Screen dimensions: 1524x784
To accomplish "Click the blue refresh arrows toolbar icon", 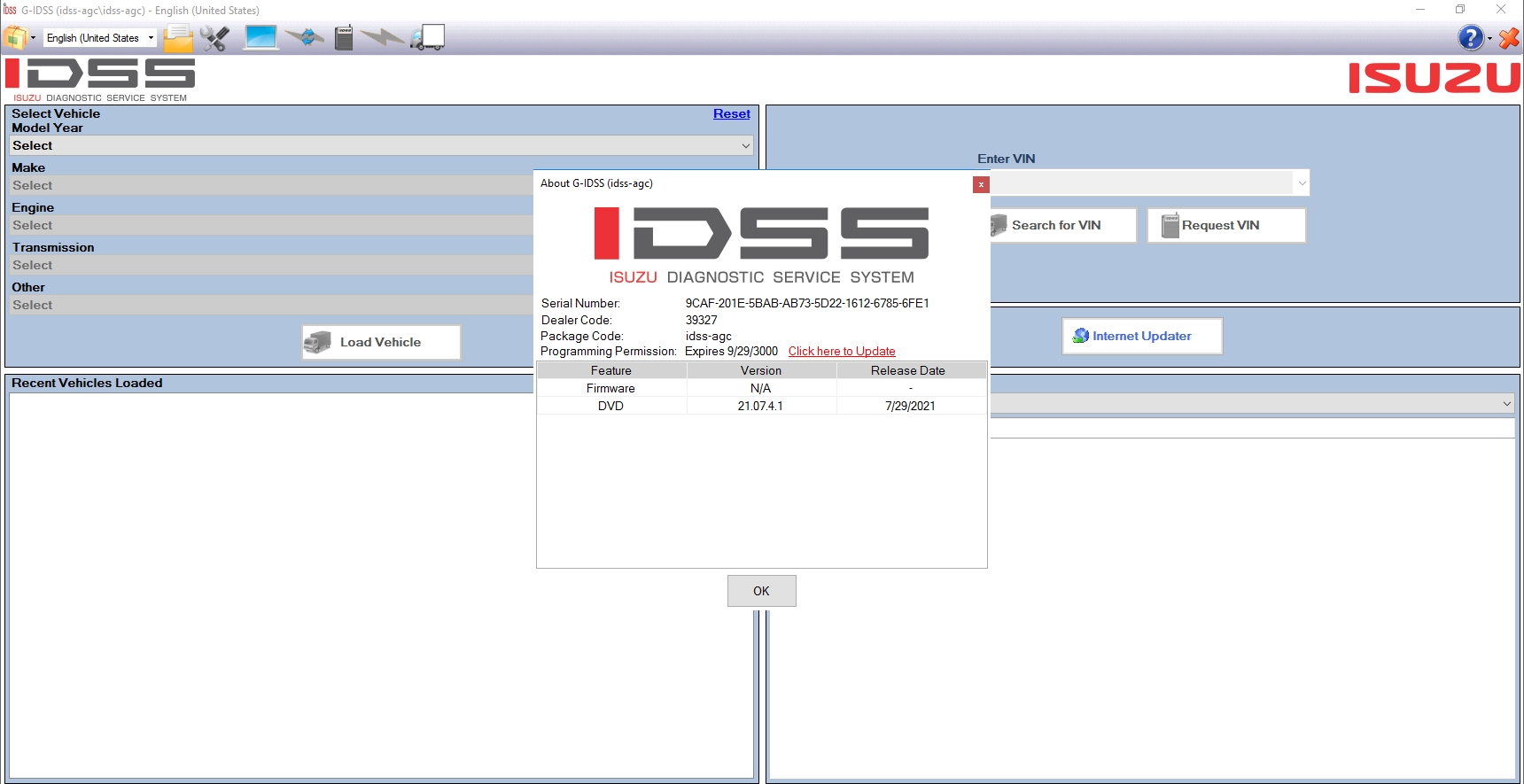I will pyautogui.click(x=306, y=37).
